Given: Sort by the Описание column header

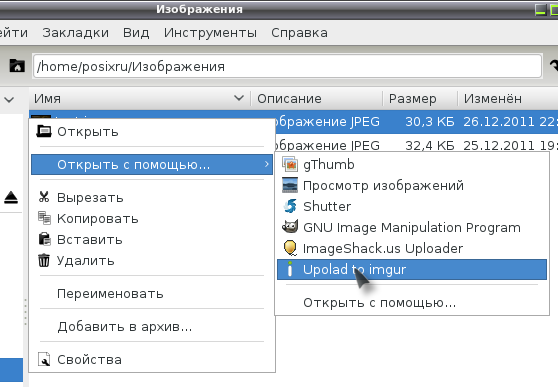Looking at the screenshot, I should (x=317, y=98).
